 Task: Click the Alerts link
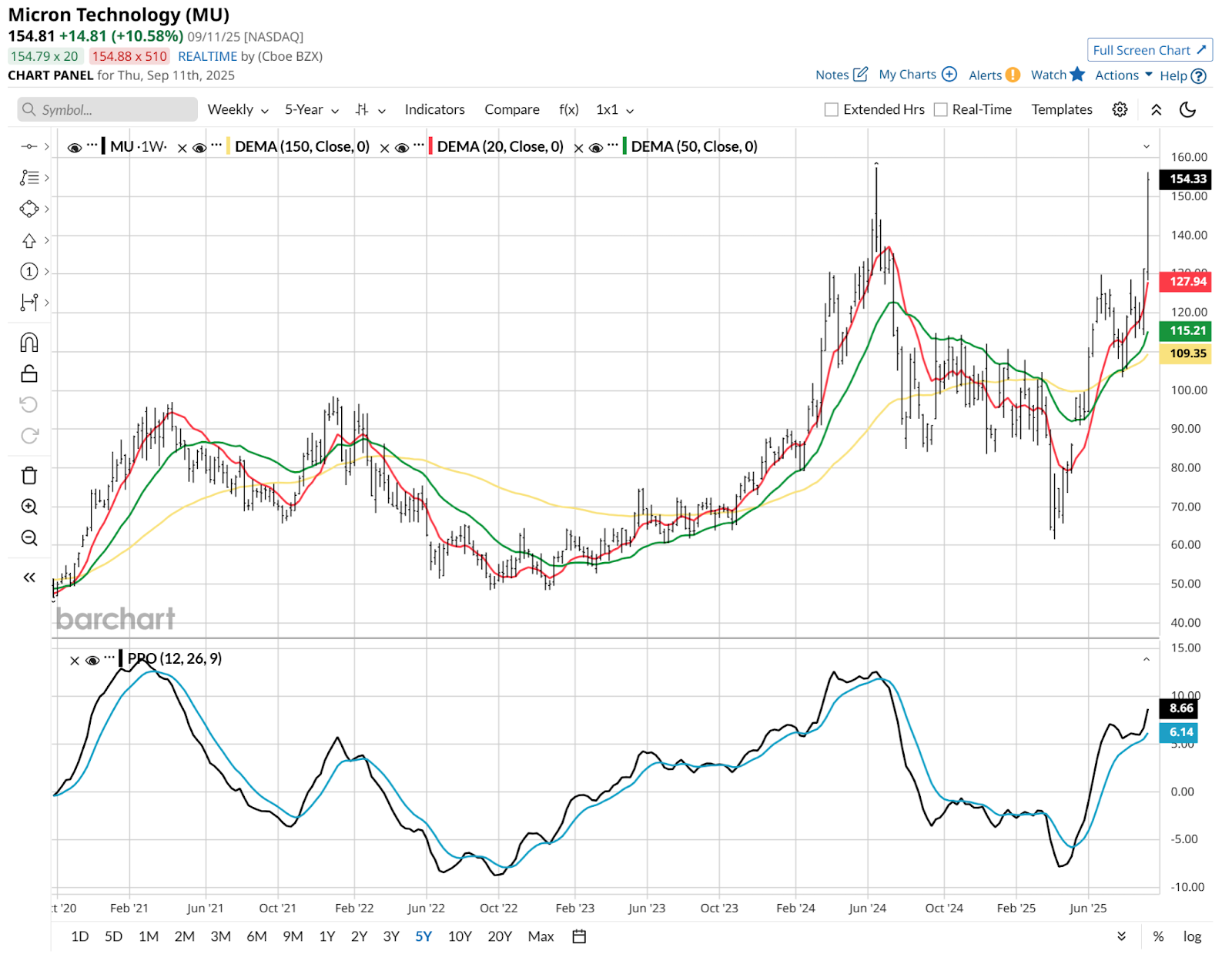(994, 75)
